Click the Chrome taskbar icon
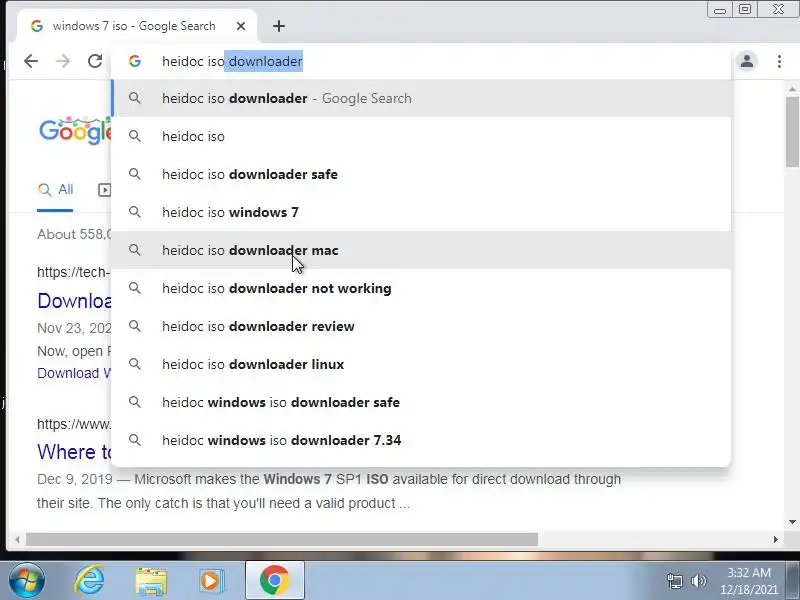This screenshot has height=600, width=800. [274, 581]
